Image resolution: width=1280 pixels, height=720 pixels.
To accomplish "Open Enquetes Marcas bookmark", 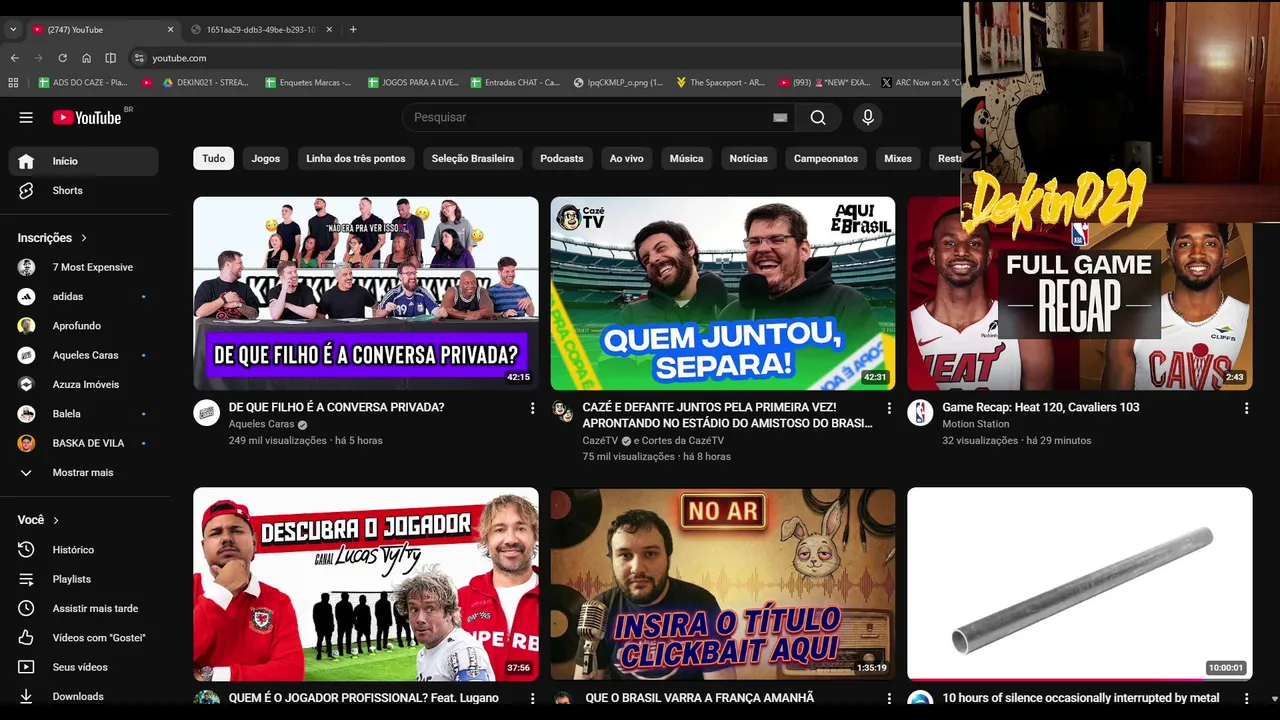I will (308, 83).
